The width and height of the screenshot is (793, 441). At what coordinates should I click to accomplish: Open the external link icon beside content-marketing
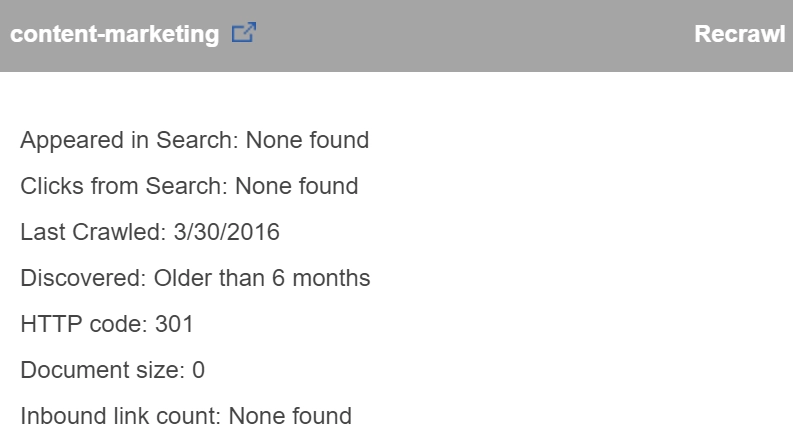243,34
